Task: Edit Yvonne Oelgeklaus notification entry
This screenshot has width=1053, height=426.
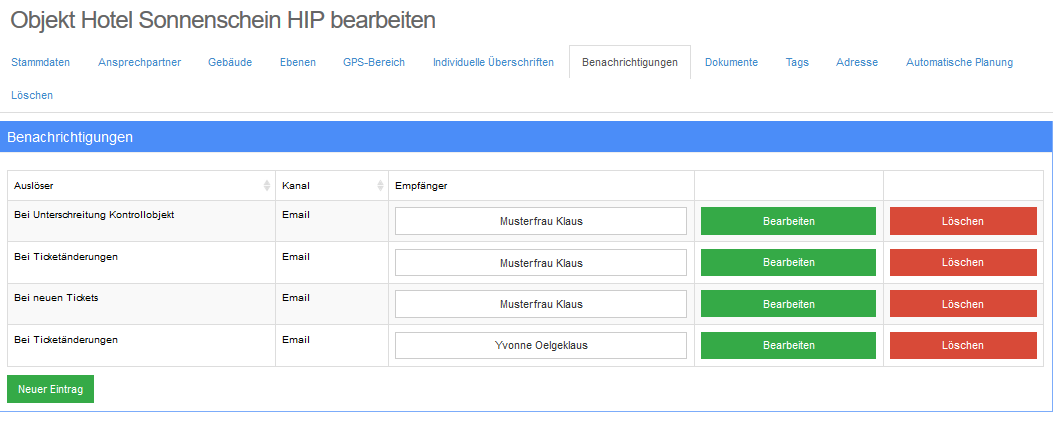Action: [788, 345]
